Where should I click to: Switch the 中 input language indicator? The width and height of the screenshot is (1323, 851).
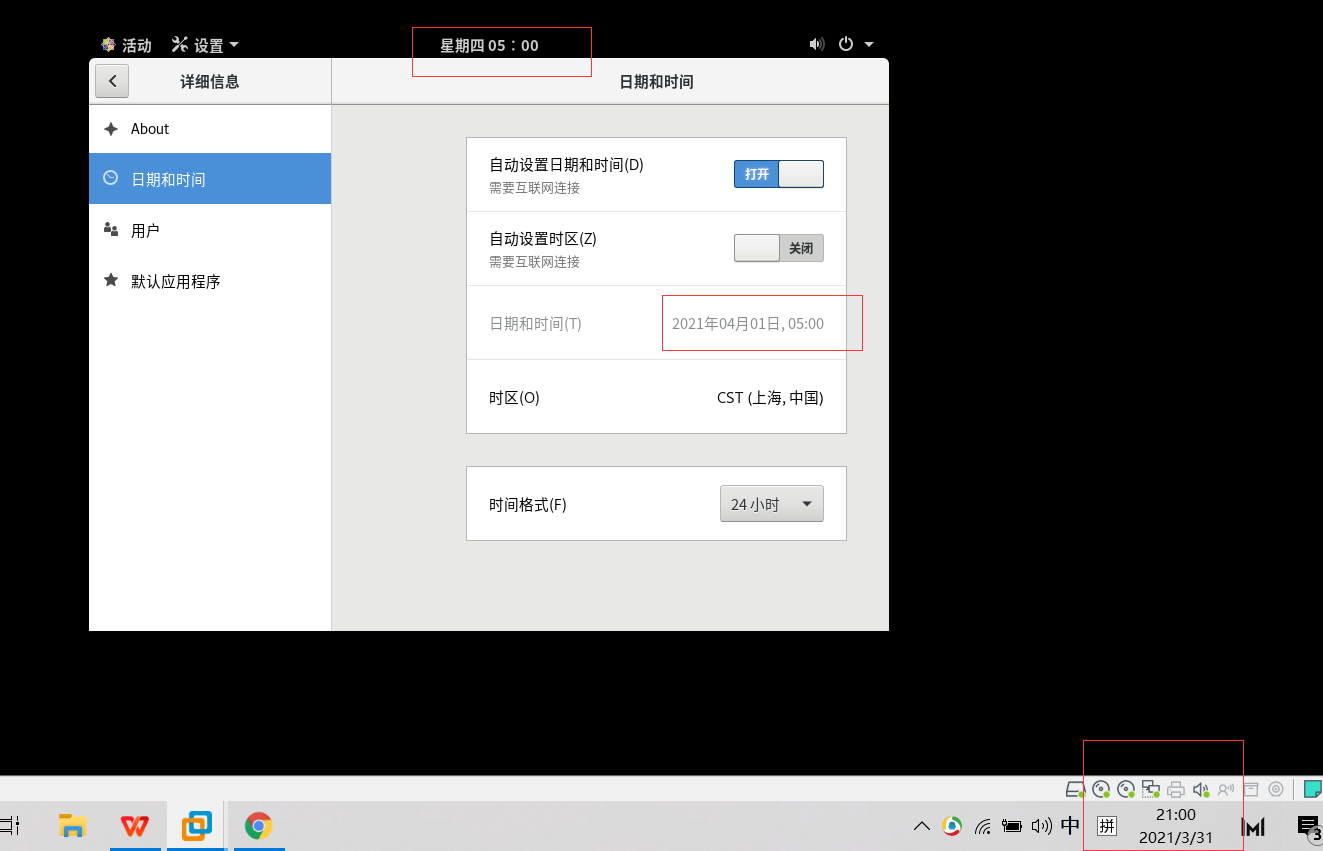[1070, 826]
